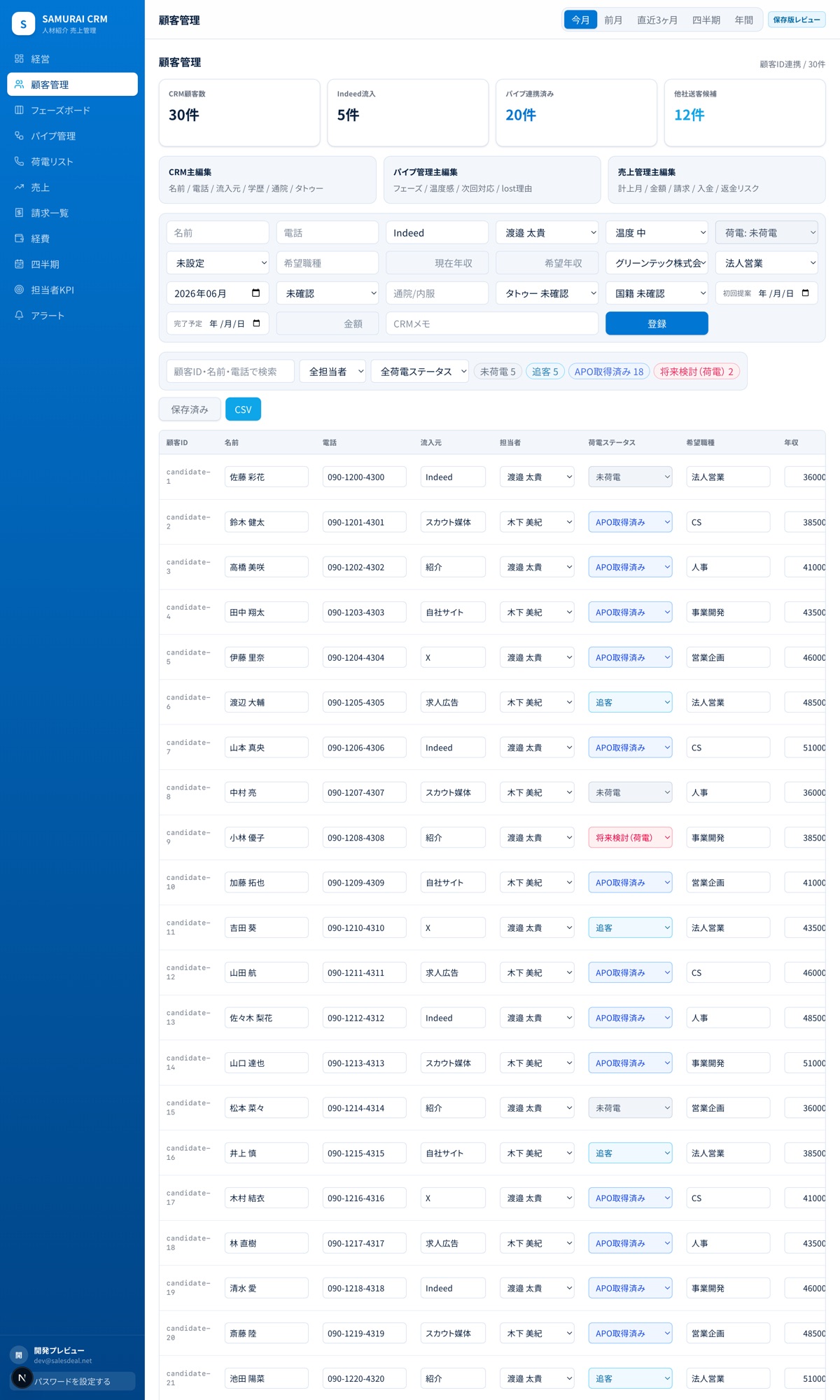Click the candidate-10 ID cell
840x1400 pixels.
pyautogui.click(x=188, y=882)
